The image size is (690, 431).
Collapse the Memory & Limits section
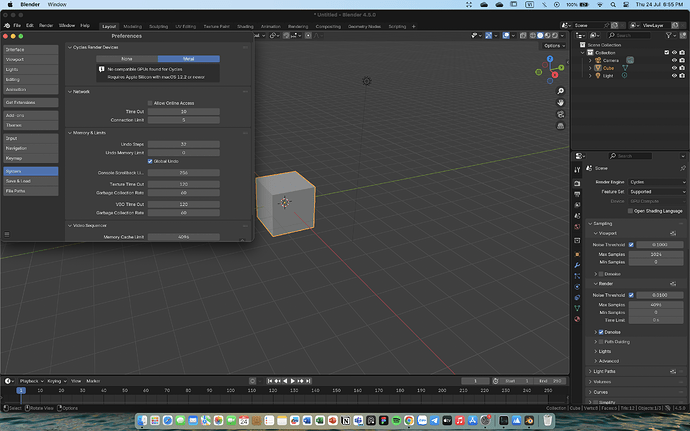[x=70, y=133]
